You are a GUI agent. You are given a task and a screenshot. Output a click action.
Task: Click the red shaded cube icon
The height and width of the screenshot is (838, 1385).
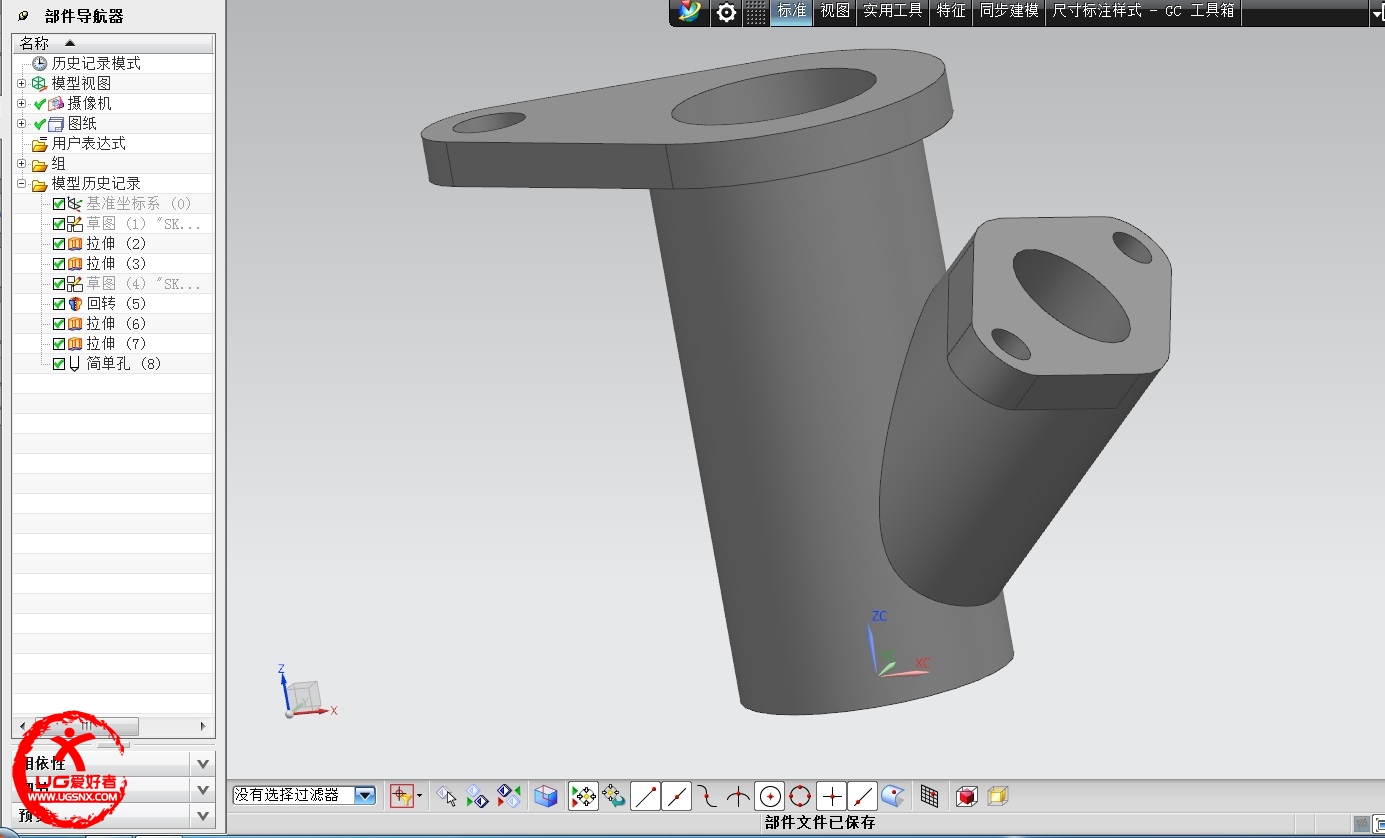click(966, 796)
